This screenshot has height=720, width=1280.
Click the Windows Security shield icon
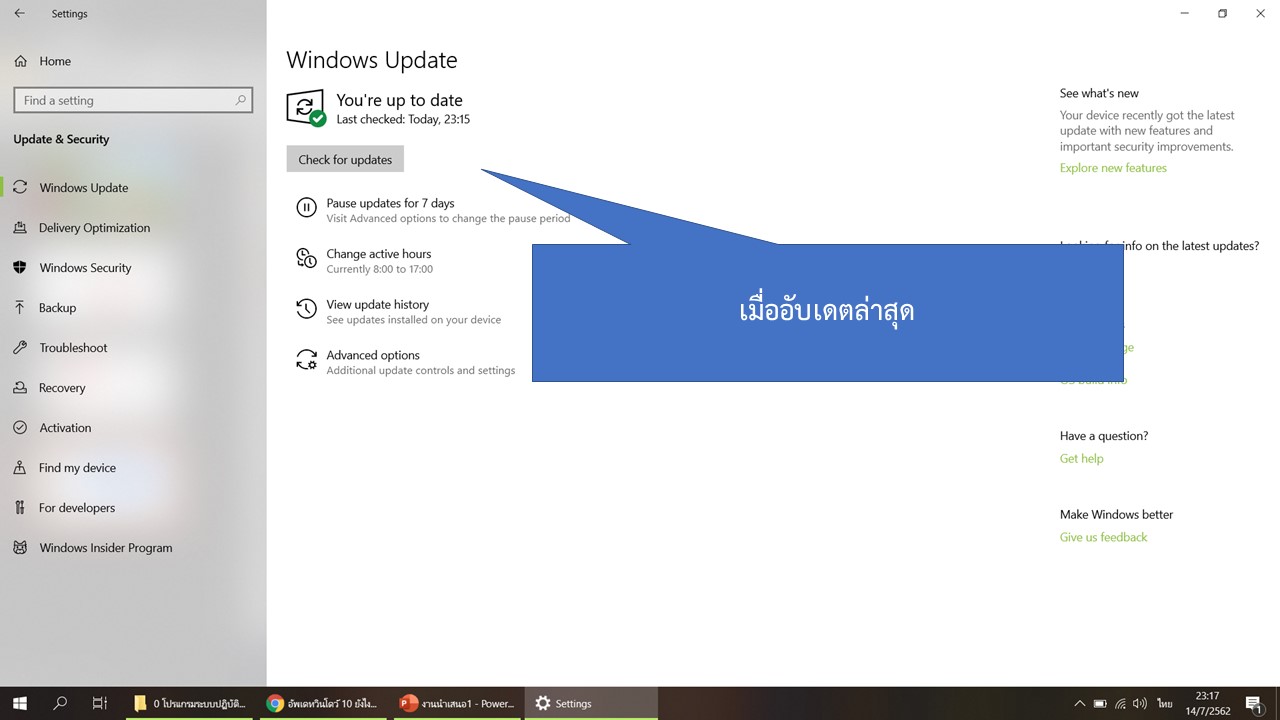click(x=20, y=267)
